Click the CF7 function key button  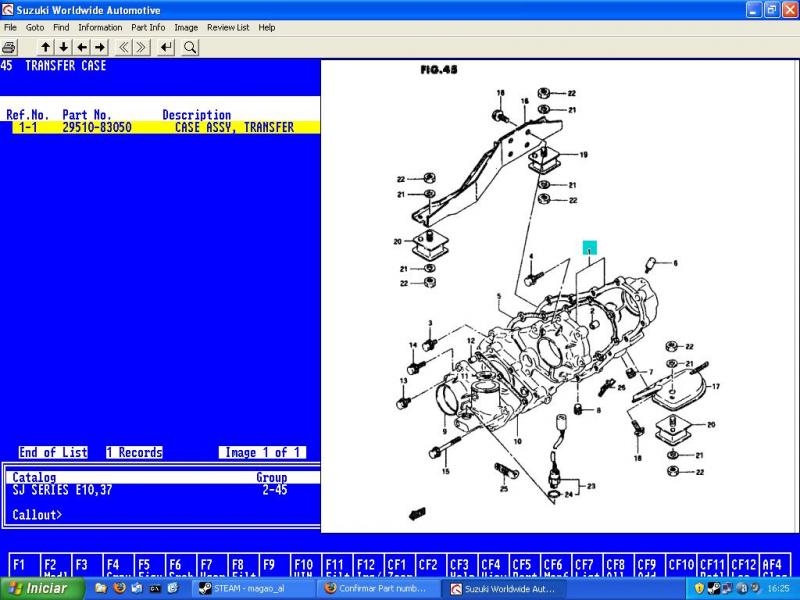(587, 565)
